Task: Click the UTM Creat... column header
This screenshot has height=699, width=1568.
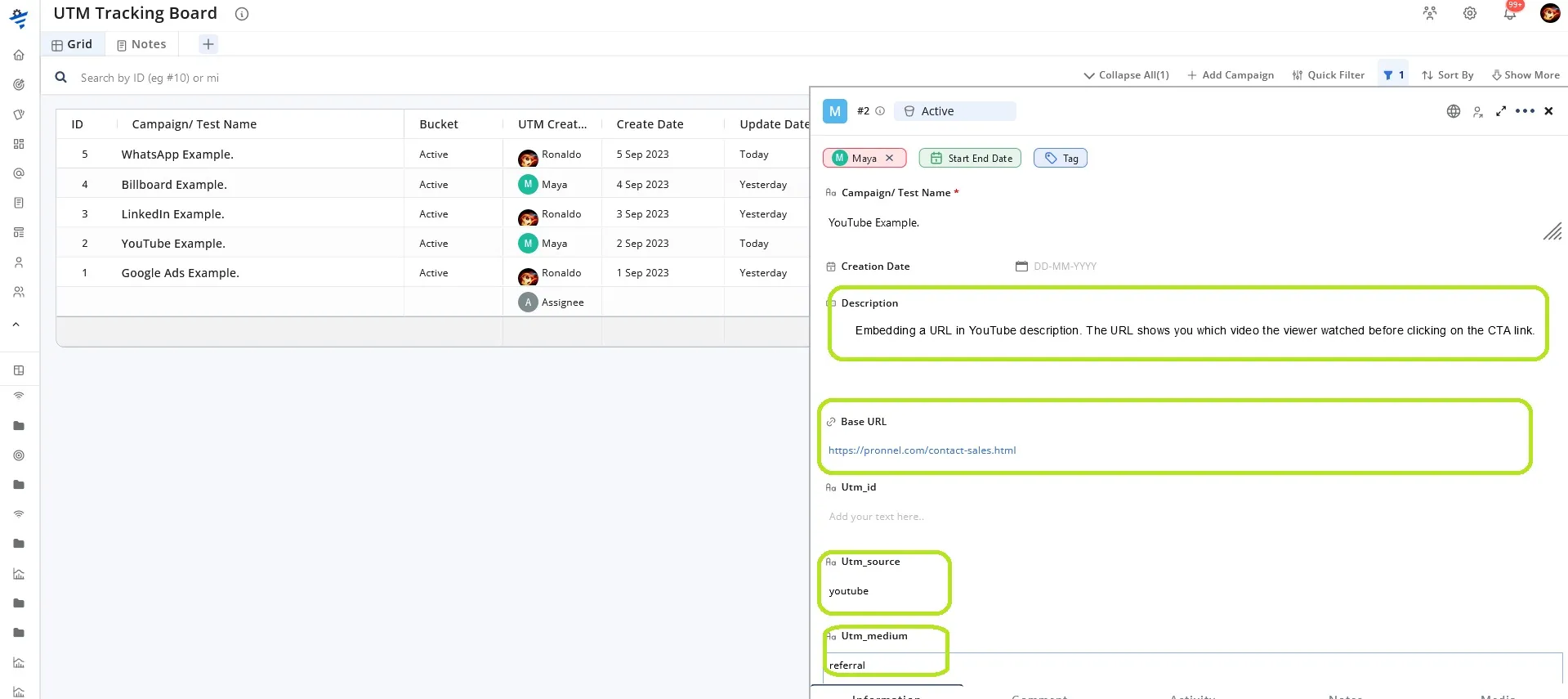Action: [552, 124]
